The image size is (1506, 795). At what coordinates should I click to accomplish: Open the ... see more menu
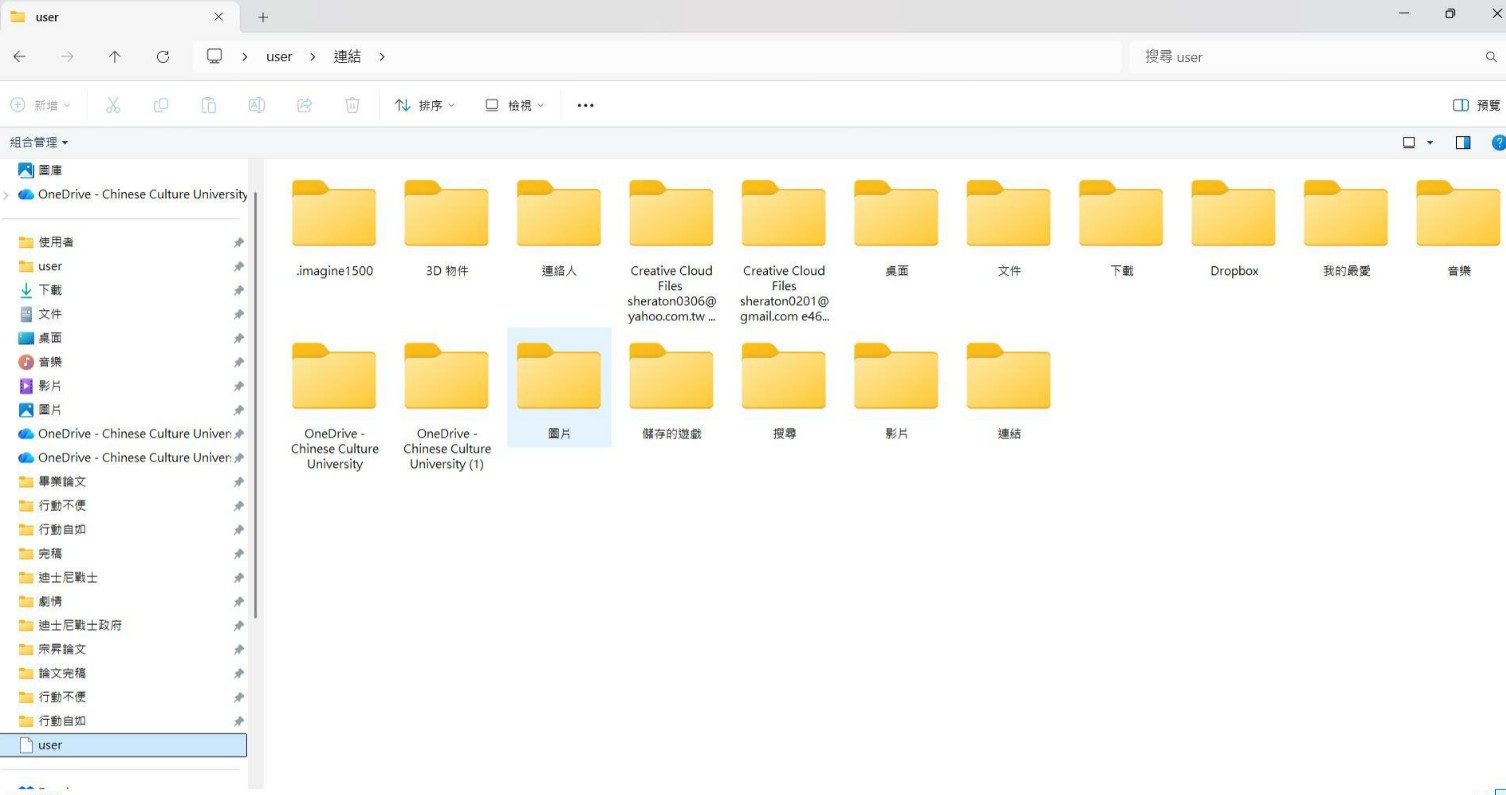(585, 104)
